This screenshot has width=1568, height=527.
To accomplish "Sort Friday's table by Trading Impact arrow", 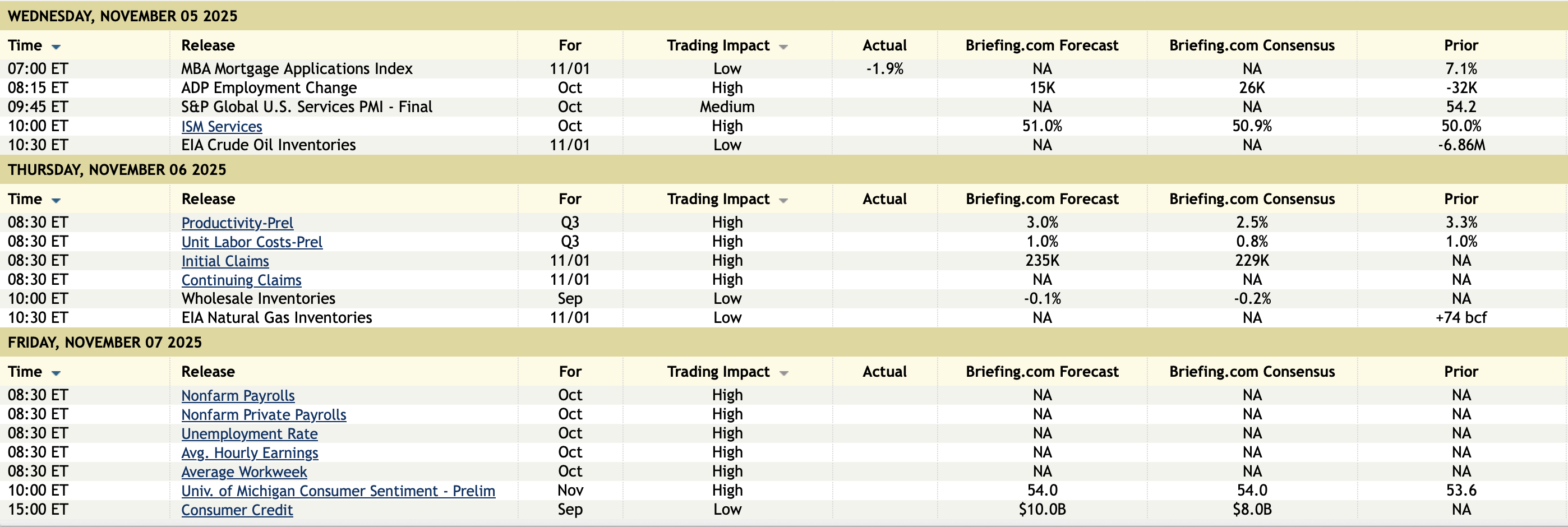I will 783,373.
